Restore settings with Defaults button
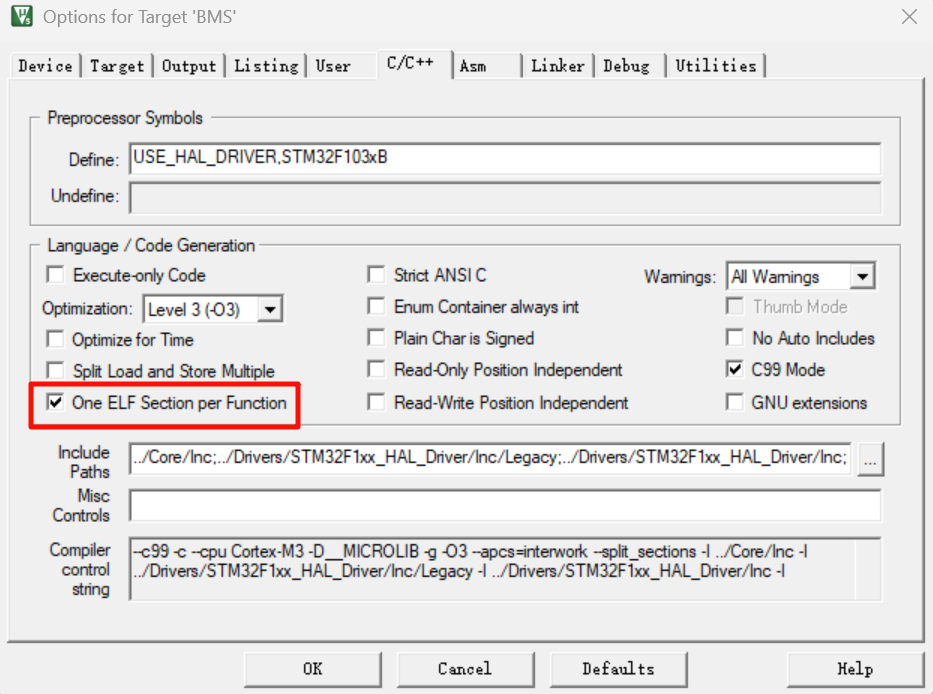Image resolution: width=933 pixels, height=694 pixels. [x=618, y=669]
